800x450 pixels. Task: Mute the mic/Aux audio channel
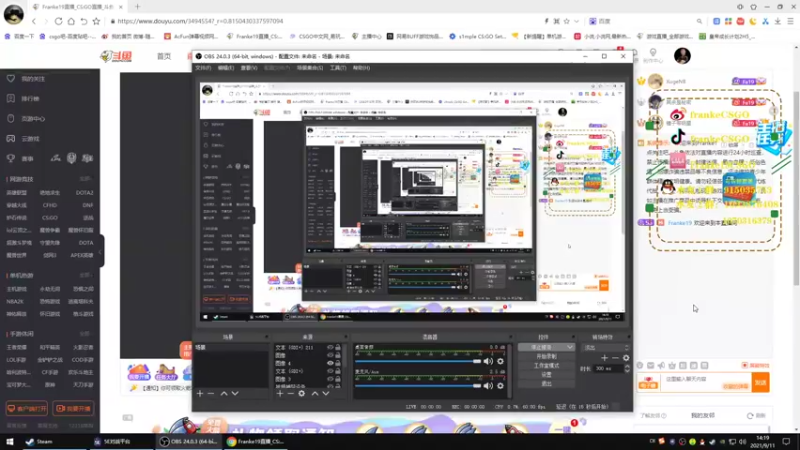pyautogui.click(x=488, y=386)
